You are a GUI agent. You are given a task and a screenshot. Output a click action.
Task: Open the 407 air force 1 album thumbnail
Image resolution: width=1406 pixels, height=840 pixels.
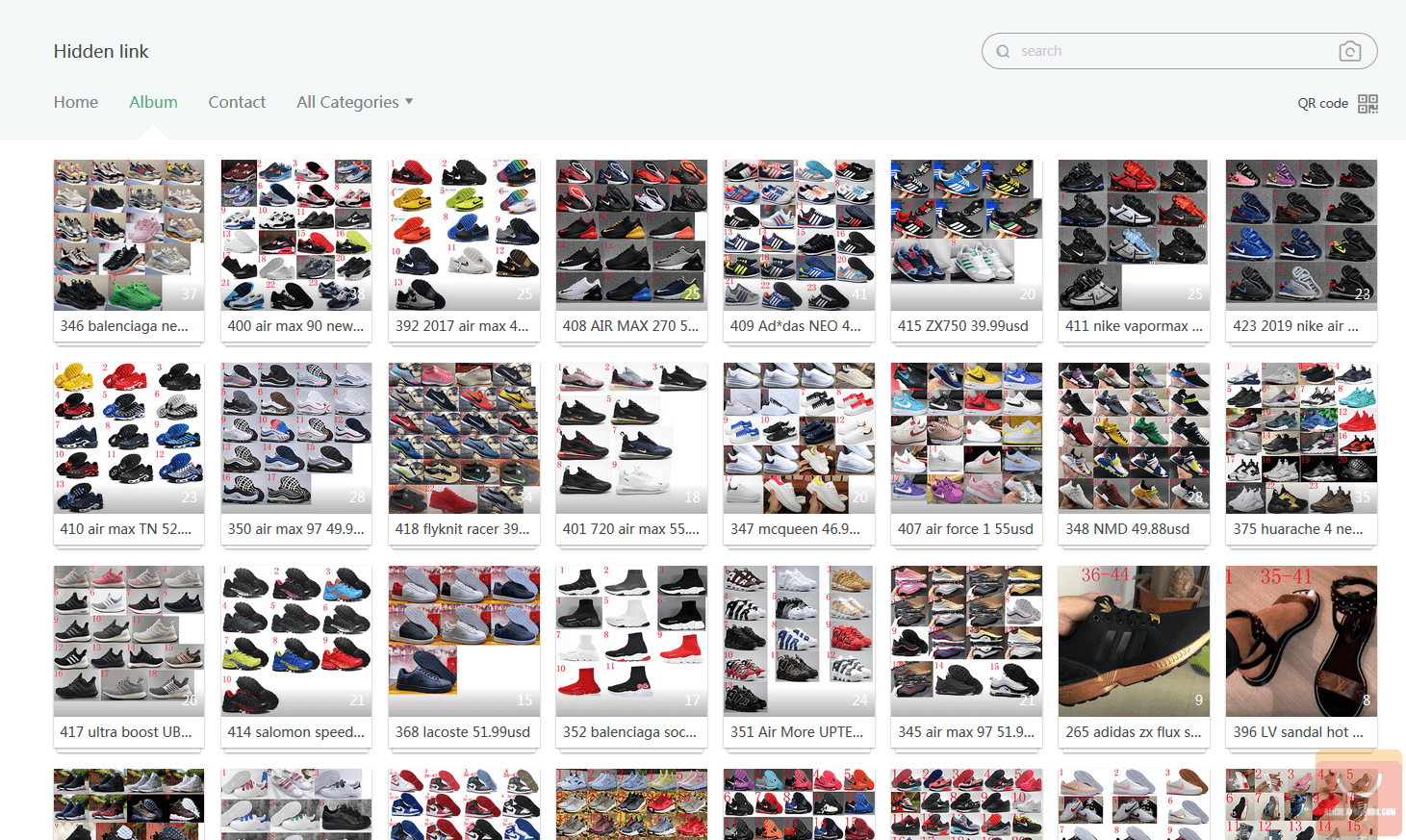(966, 438)
